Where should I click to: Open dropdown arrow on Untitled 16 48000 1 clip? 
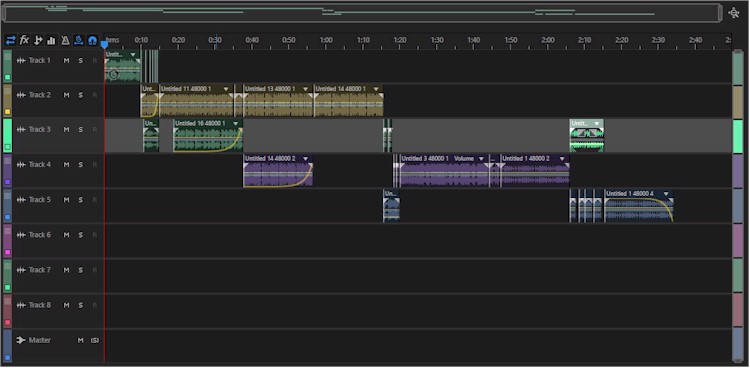pos(235,123)
